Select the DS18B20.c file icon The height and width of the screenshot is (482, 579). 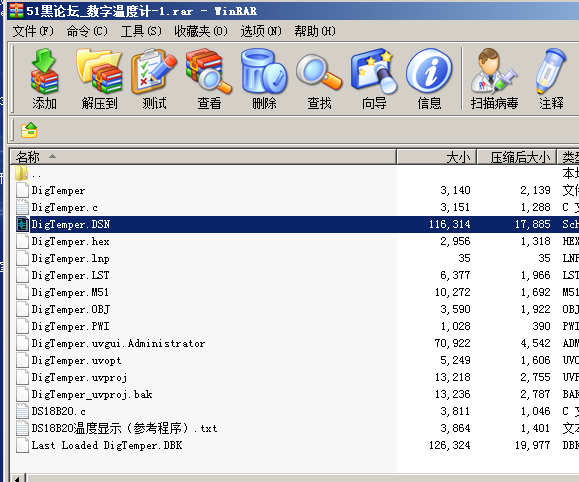22,411
